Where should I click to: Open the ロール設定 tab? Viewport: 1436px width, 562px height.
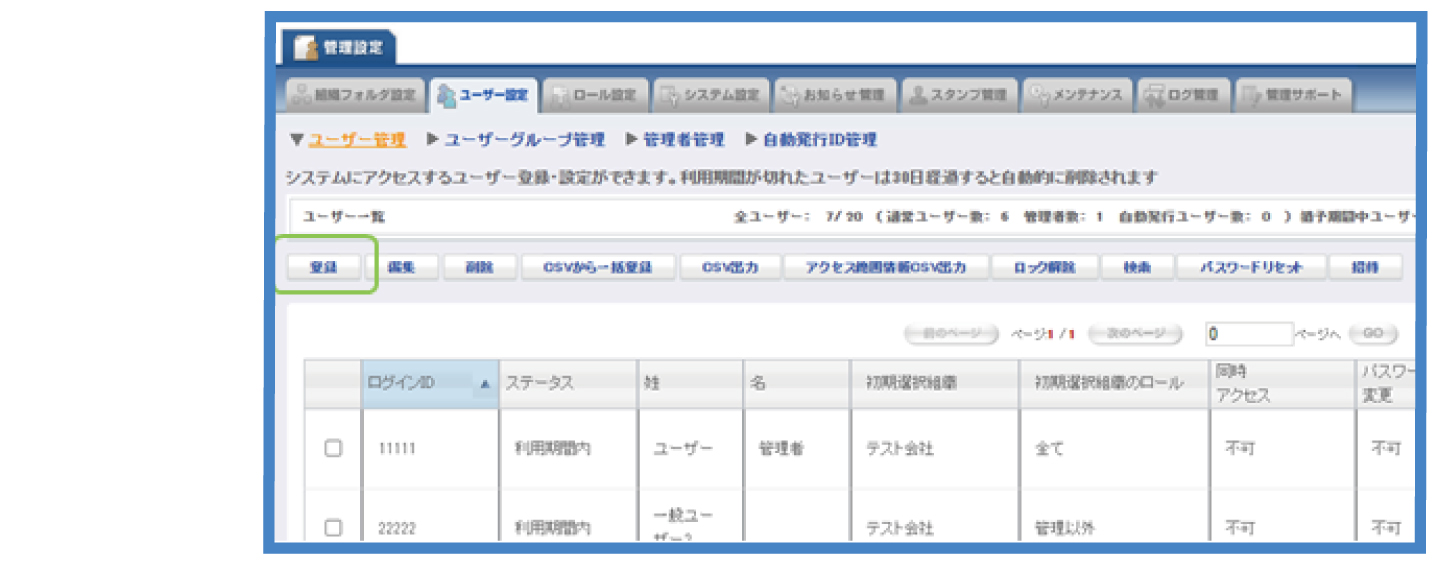[595, 95]
